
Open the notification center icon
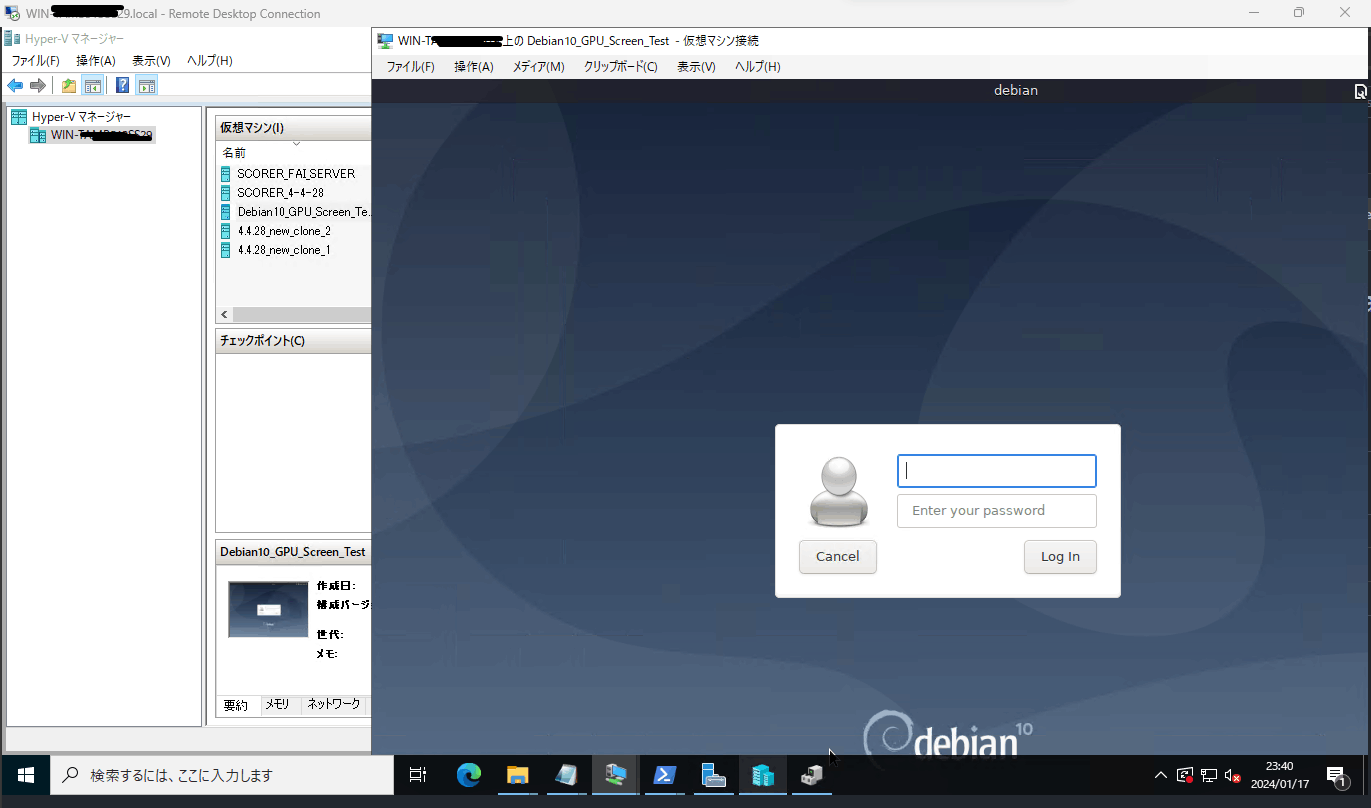point(1337,775)
